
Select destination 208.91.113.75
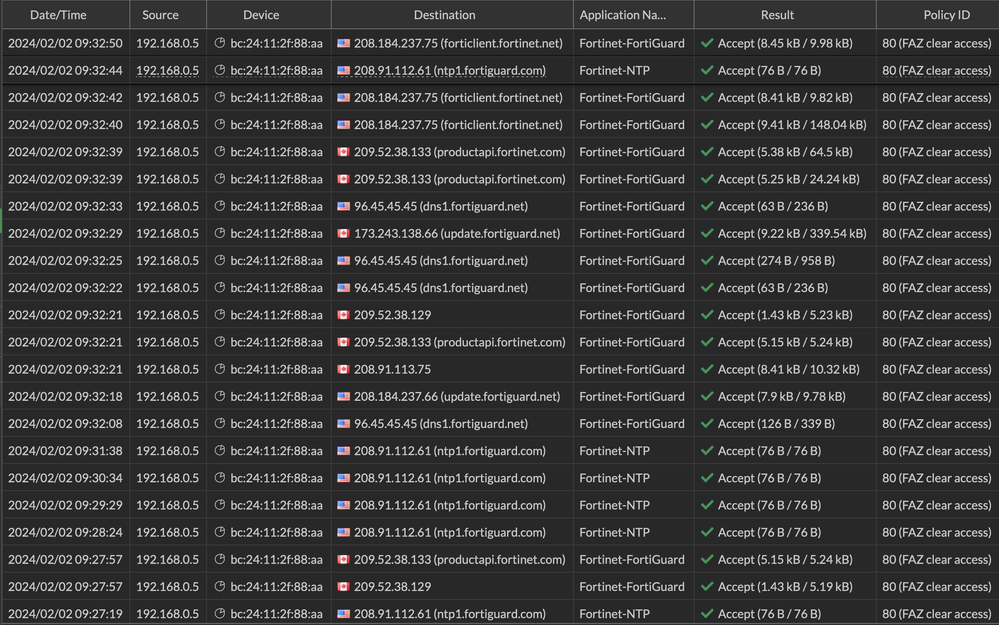tap(392, 370)
